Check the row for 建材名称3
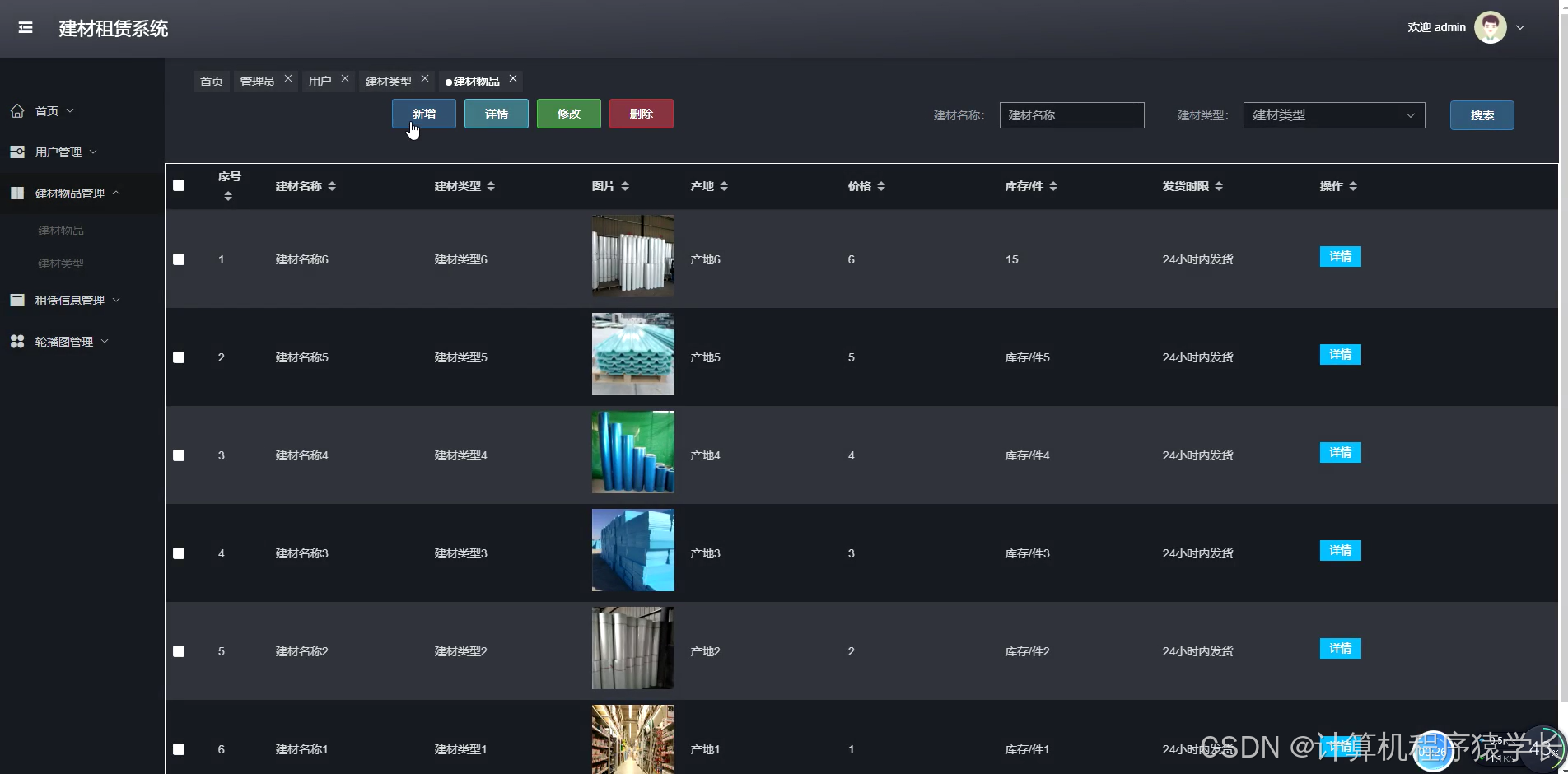 [x=179, y=553]
